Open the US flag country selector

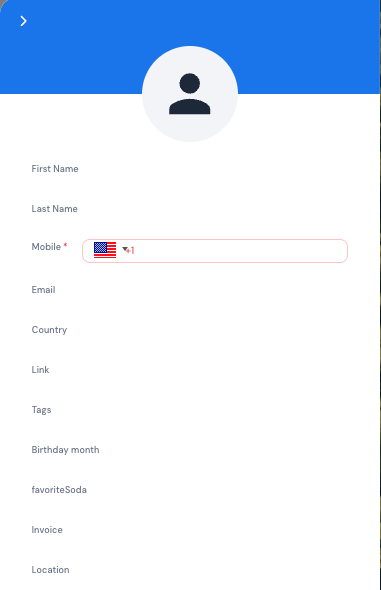(x=105, y=250)
